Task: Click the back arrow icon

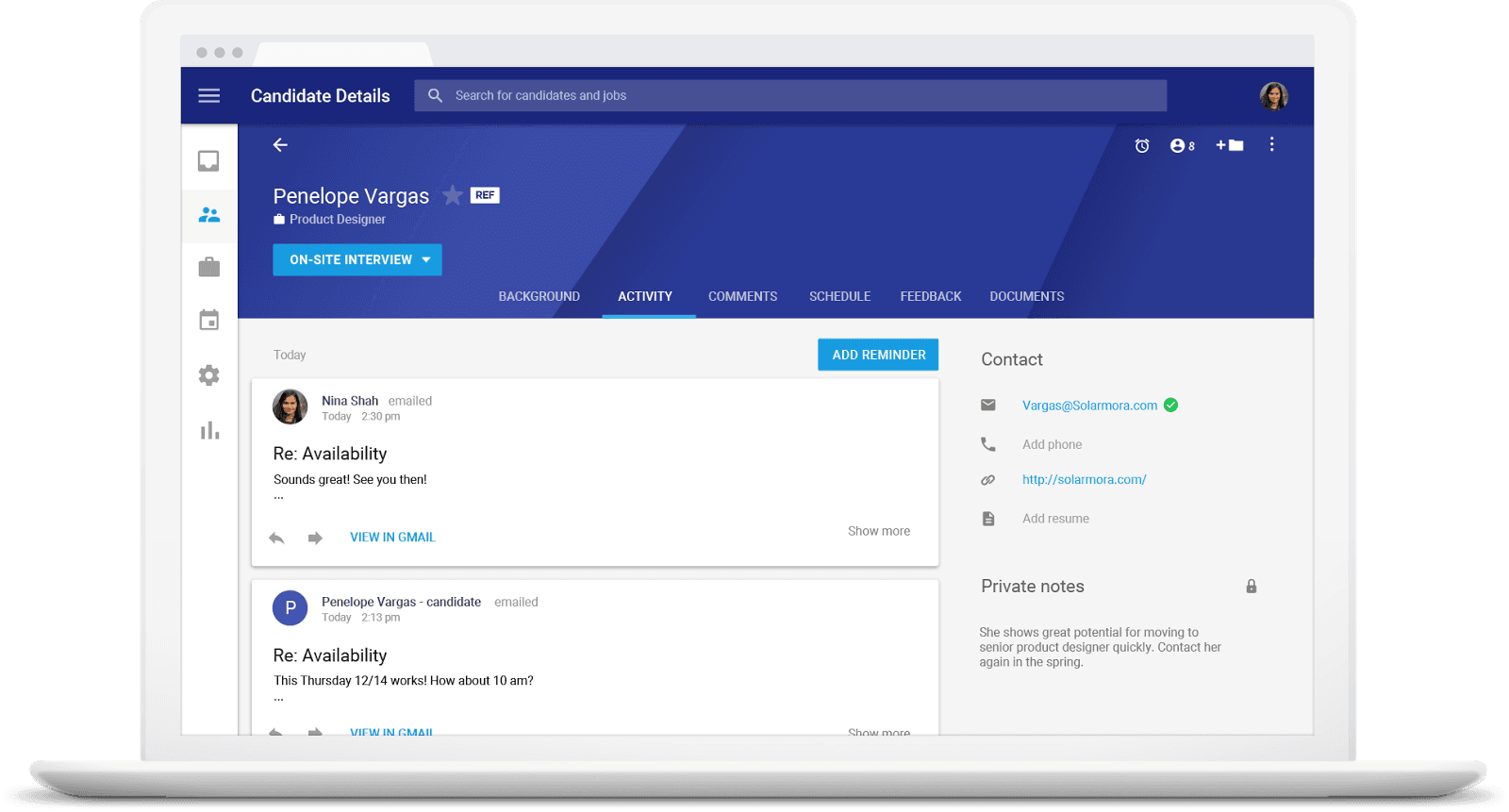Action: click(280, 144)
